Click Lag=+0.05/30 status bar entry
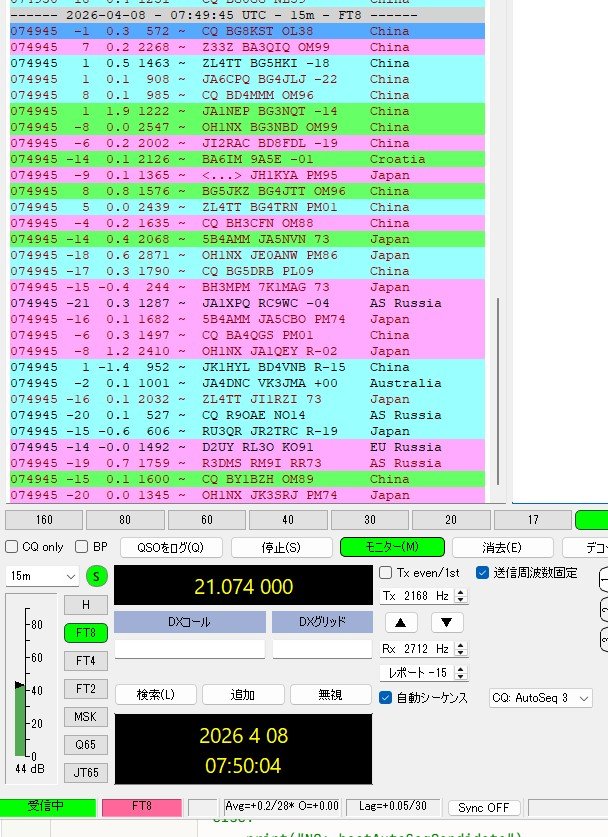The height and width of the screenshot is (837, 608). (x=393, y=807)
